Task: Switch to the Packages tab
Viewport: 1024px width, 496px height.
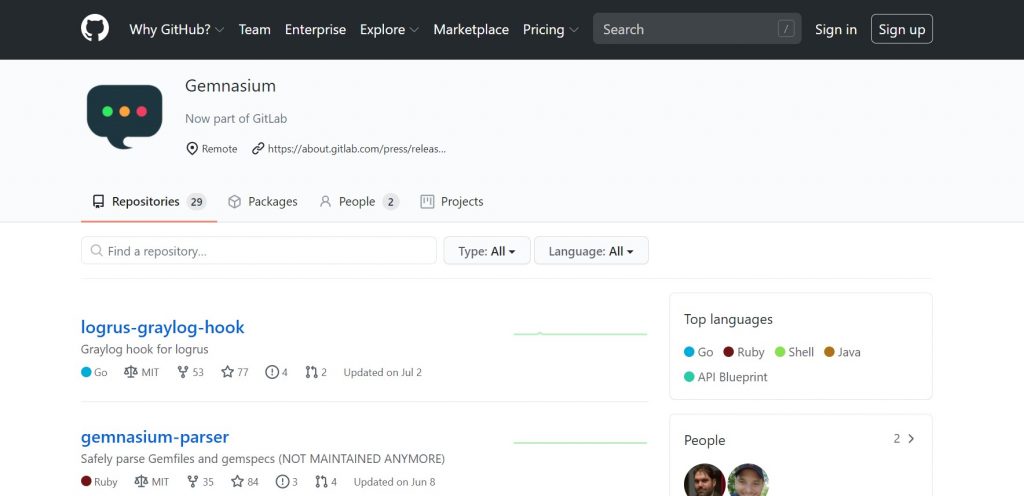Action: pyautogui.click(x=263, y=202)
